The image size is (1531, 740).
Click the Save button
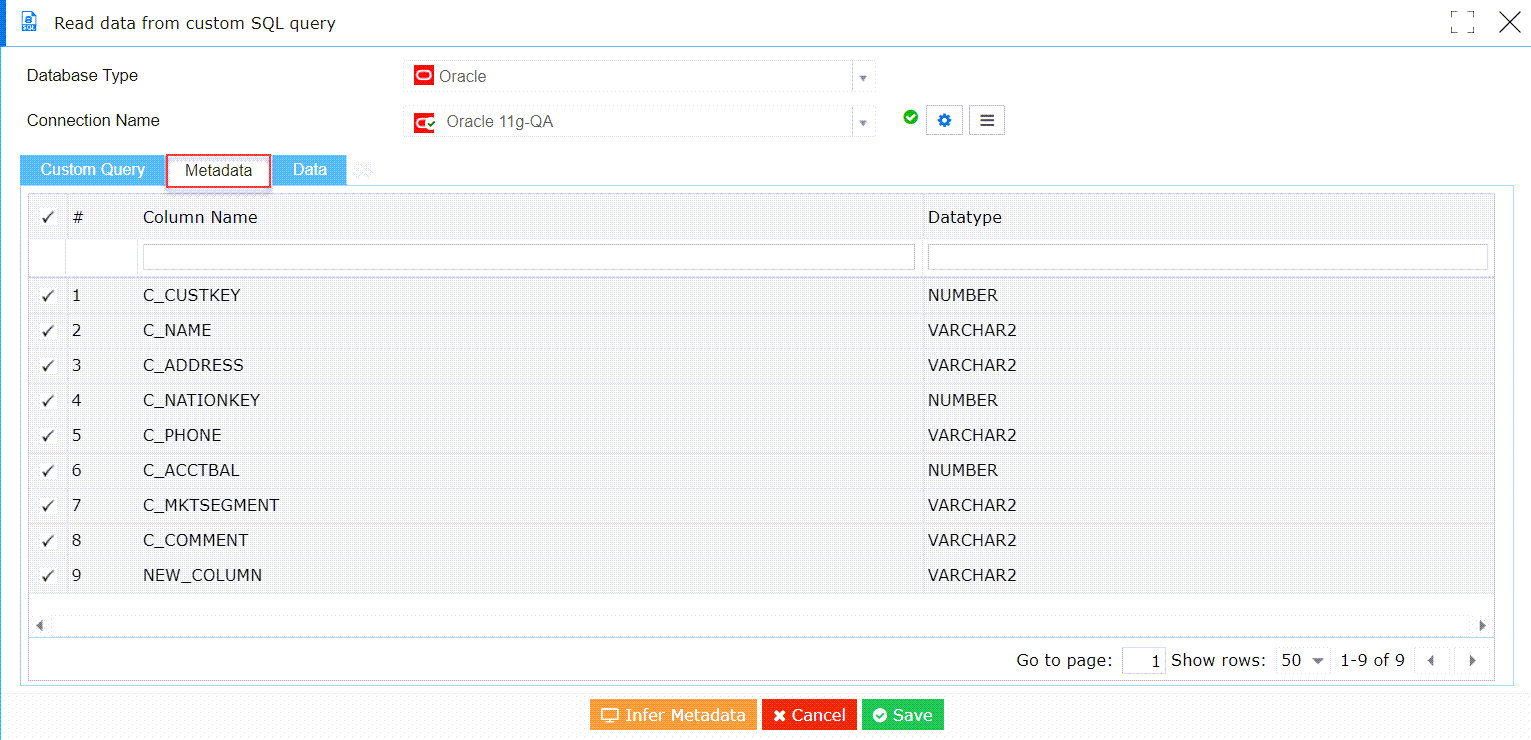(x=902, y=714)
